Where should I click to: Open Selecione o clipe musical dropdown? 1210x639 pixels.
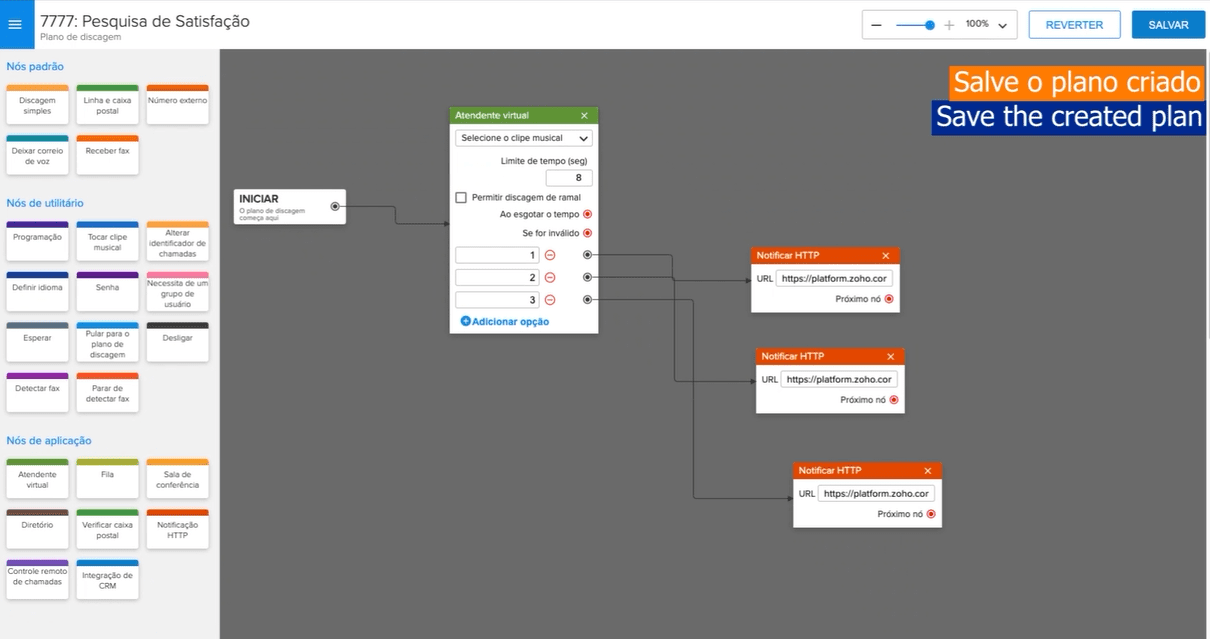click(x=524, y=138)
